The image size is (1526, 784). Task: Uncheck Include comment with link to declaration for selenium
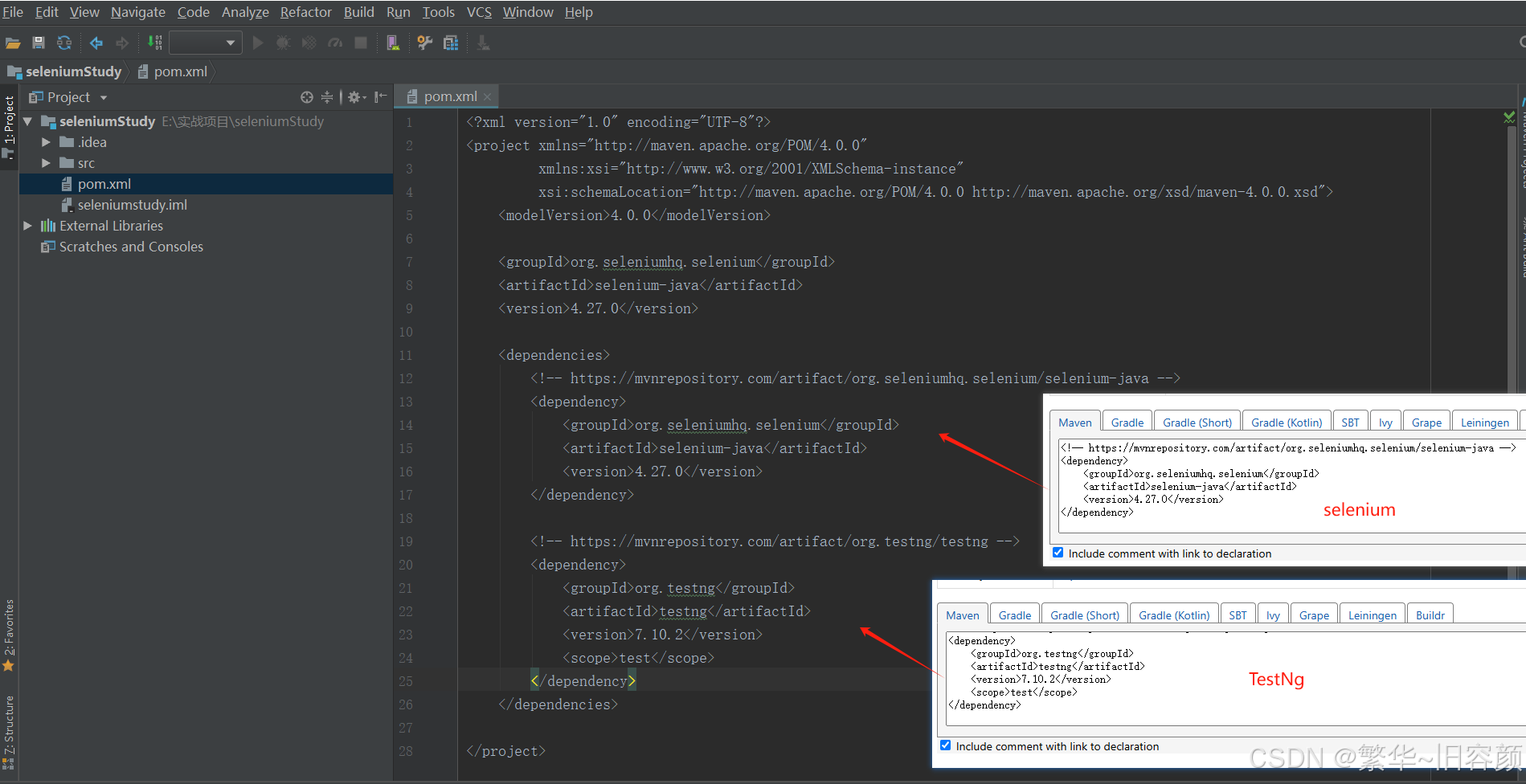tap(1058, 552)
